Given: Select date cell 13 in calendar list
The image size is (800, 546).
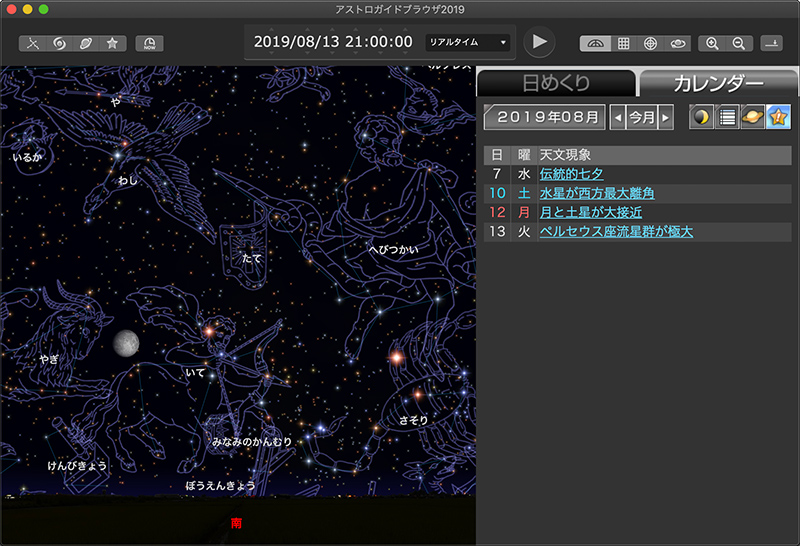Looking at the screenshot, I should pos(497,232).
